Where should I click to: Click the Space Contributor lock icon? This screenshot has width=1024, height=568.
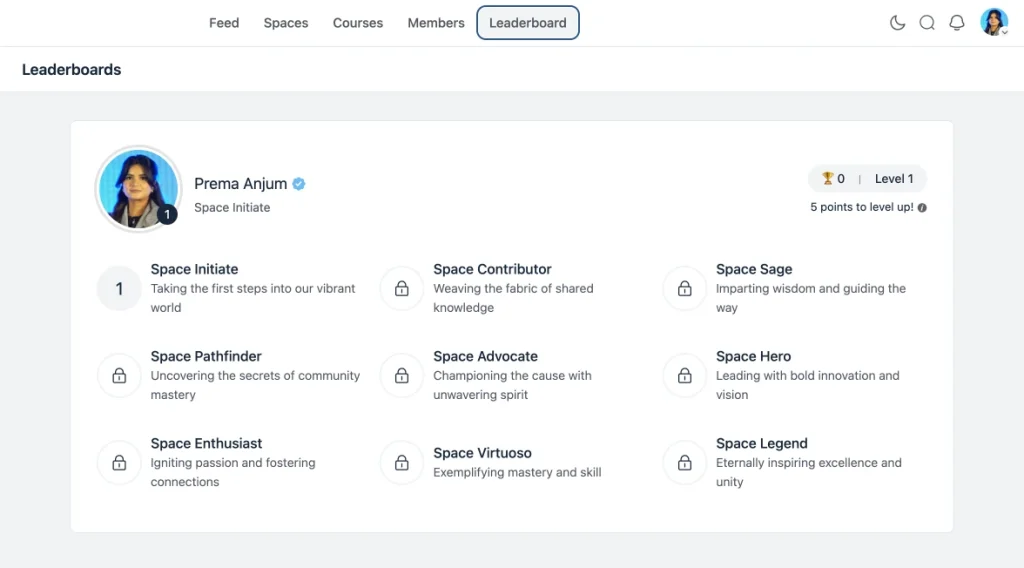tap(402, 289)
